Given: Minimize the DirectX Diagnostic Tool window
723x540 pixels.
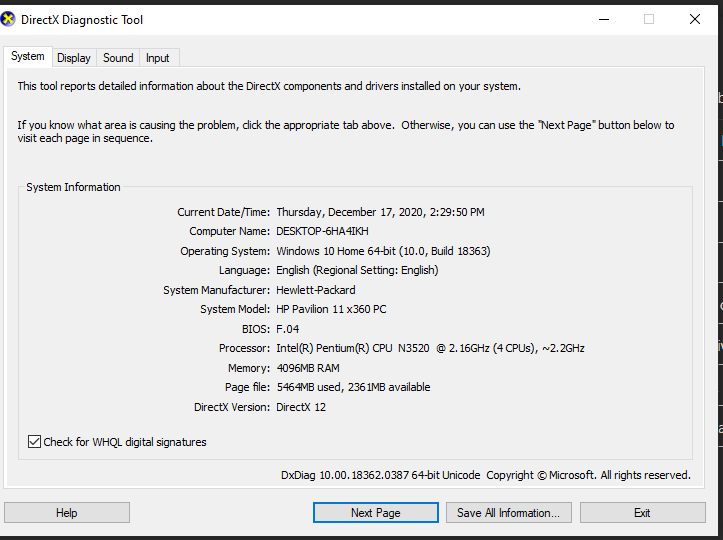Looking at the screenshot, I should coord(603,19).
